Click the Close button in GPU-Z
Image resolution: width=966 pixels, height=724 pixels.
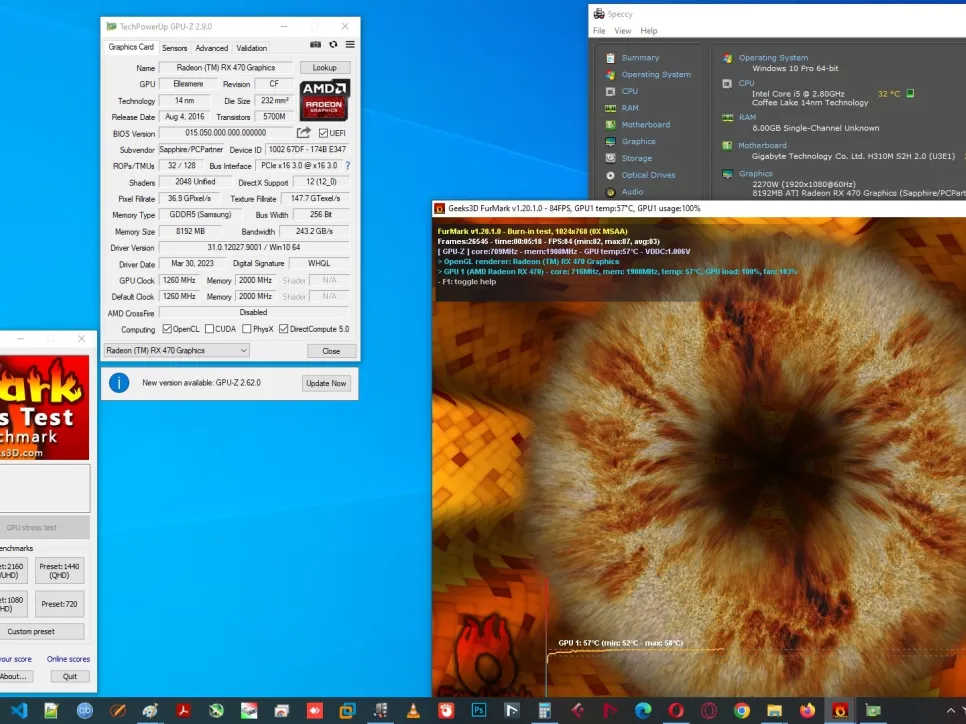tap(331, 351)
